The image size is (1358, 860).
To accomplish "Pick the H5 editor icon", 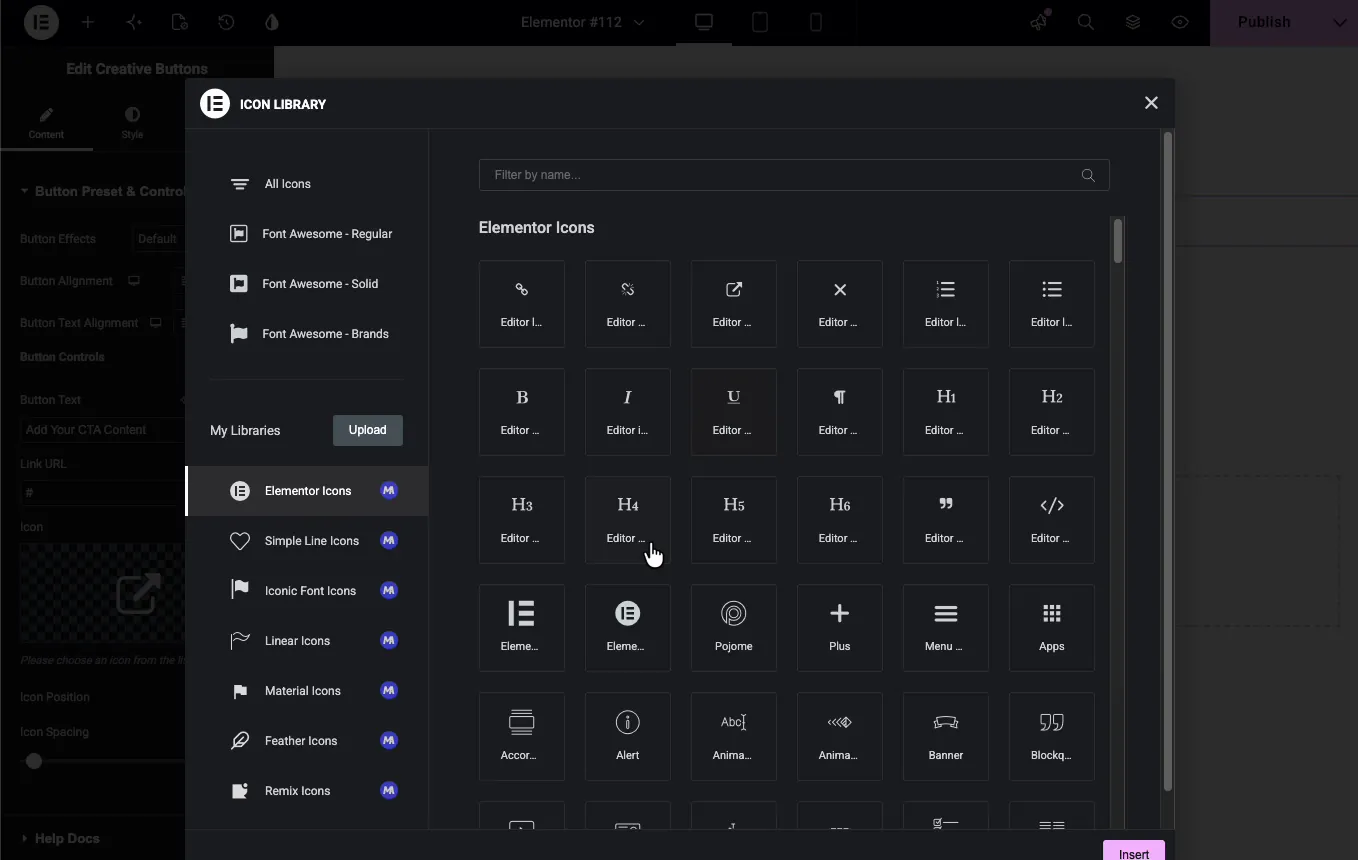I will coord(734,520).
